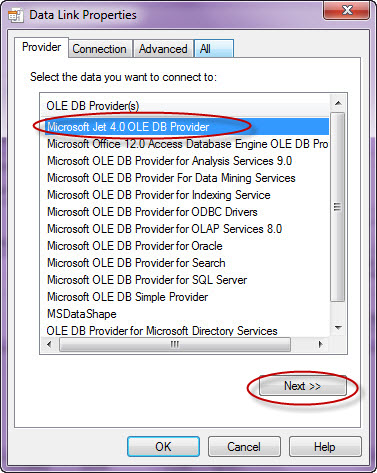Click the list's scroll down arrow
Screen dimensions: 377x473
pyautogui.click(x=338, y=328)
